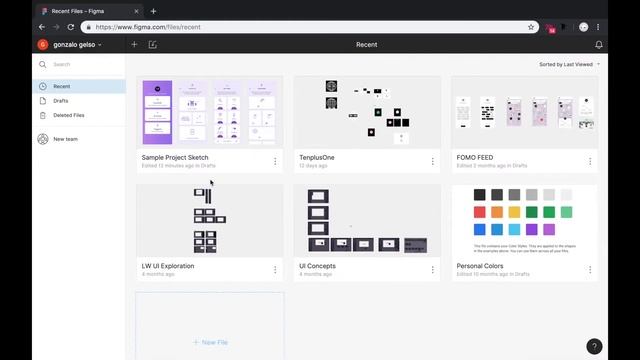Open the Chrome profile avatar
This screenshot has height=360, width=640.
(x=584, y=27)
